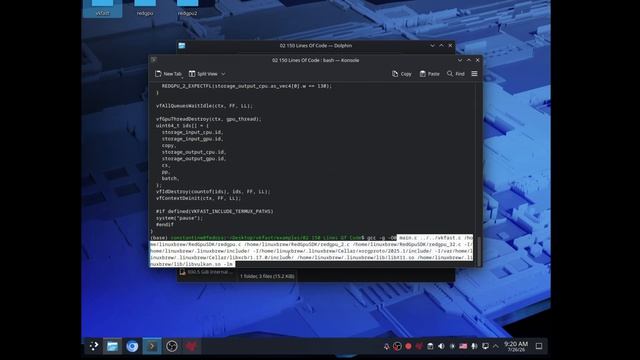Click the red recording tray icon

pyautogui.click(x=408, y=346)
